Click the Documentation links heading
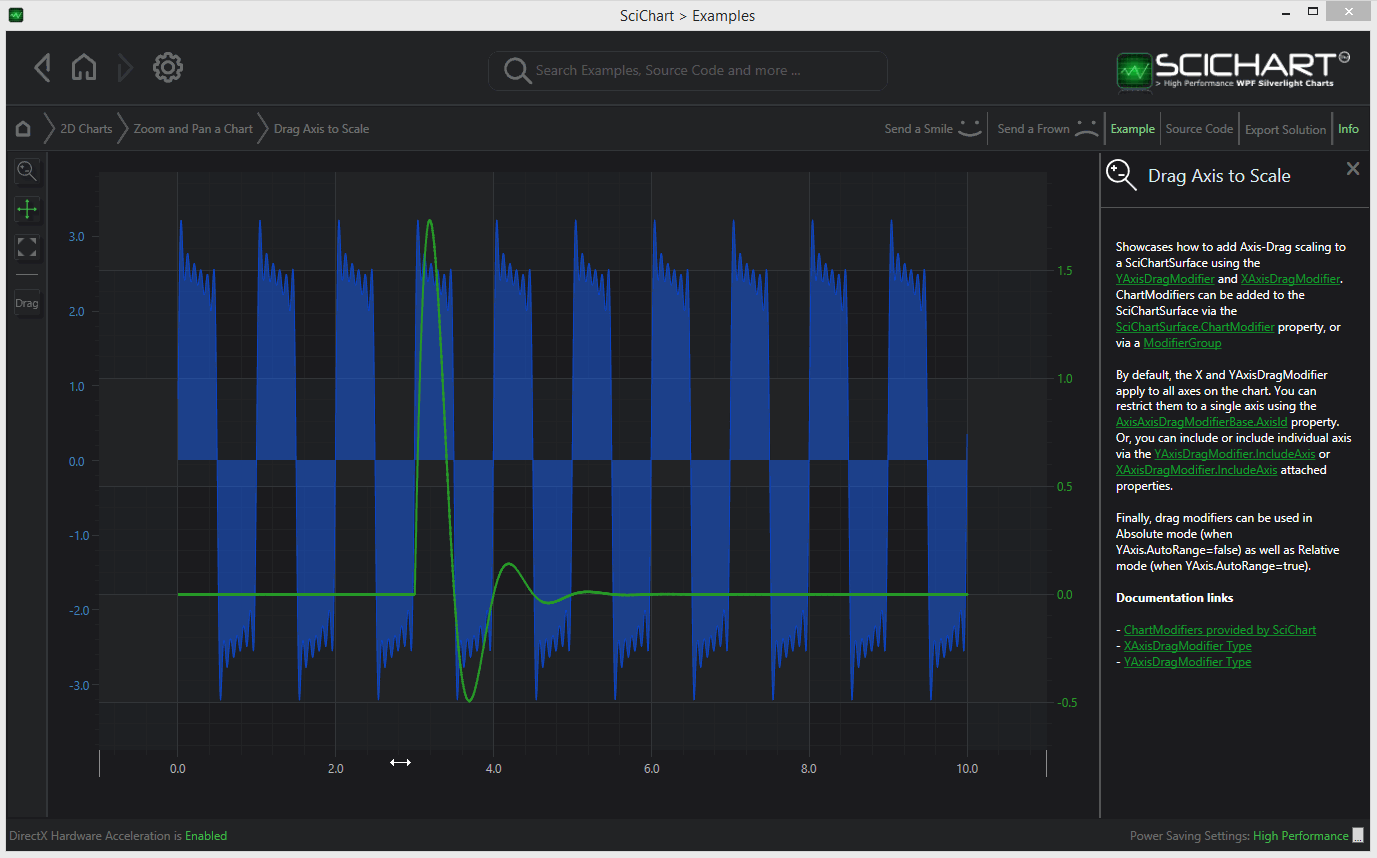This screenshot has width=1377, height=858. point(1174,598)
